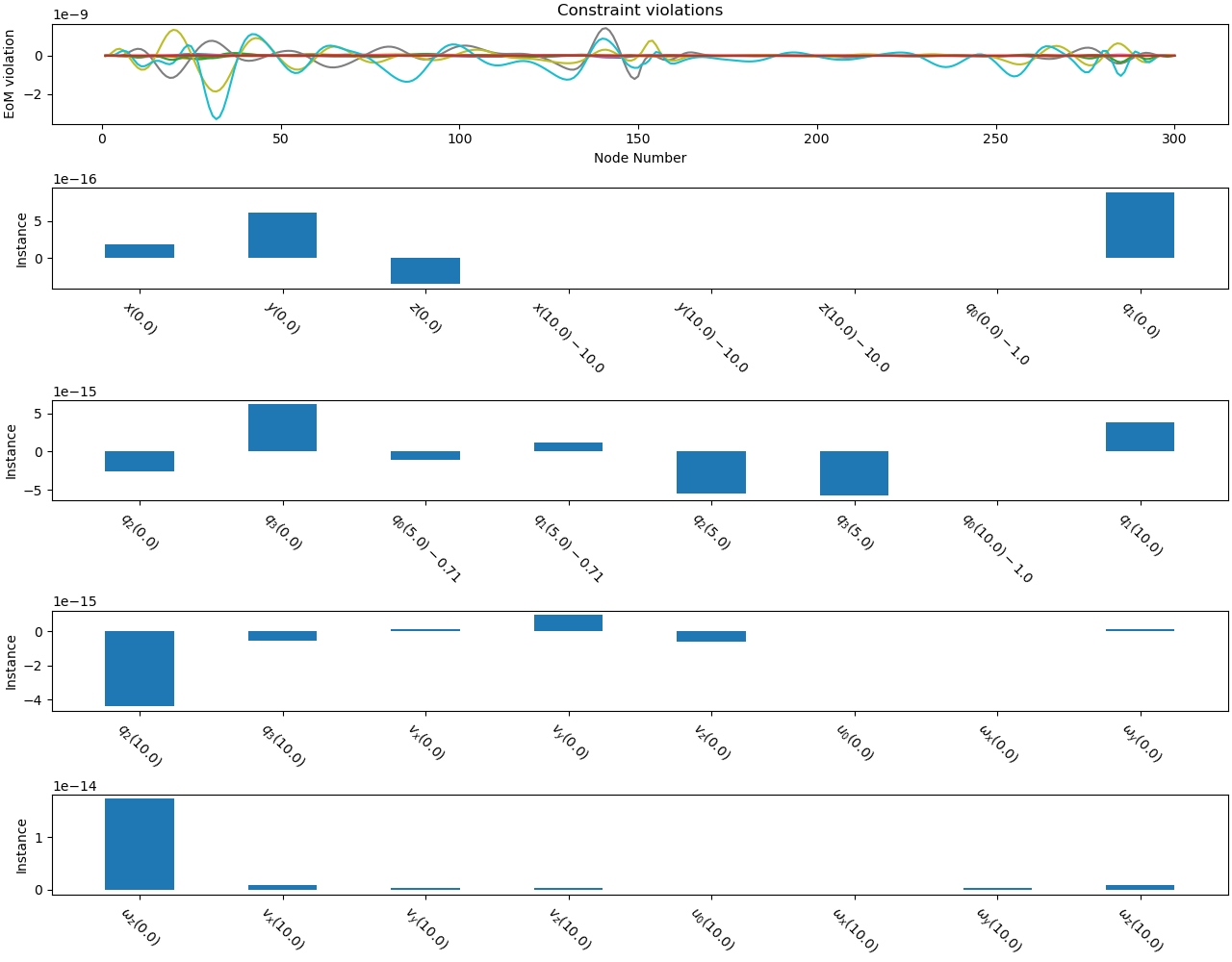The width and height of the screenshot is (1232, 962).
Task: Click the 'Constraint violations' plot title
Action: click(640, 11)
